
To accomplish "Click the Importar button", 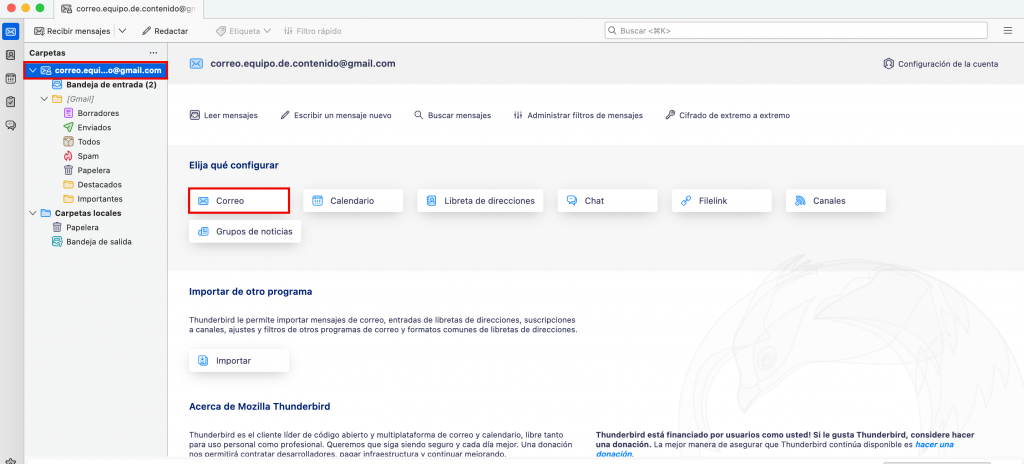I will coord(239,361).
